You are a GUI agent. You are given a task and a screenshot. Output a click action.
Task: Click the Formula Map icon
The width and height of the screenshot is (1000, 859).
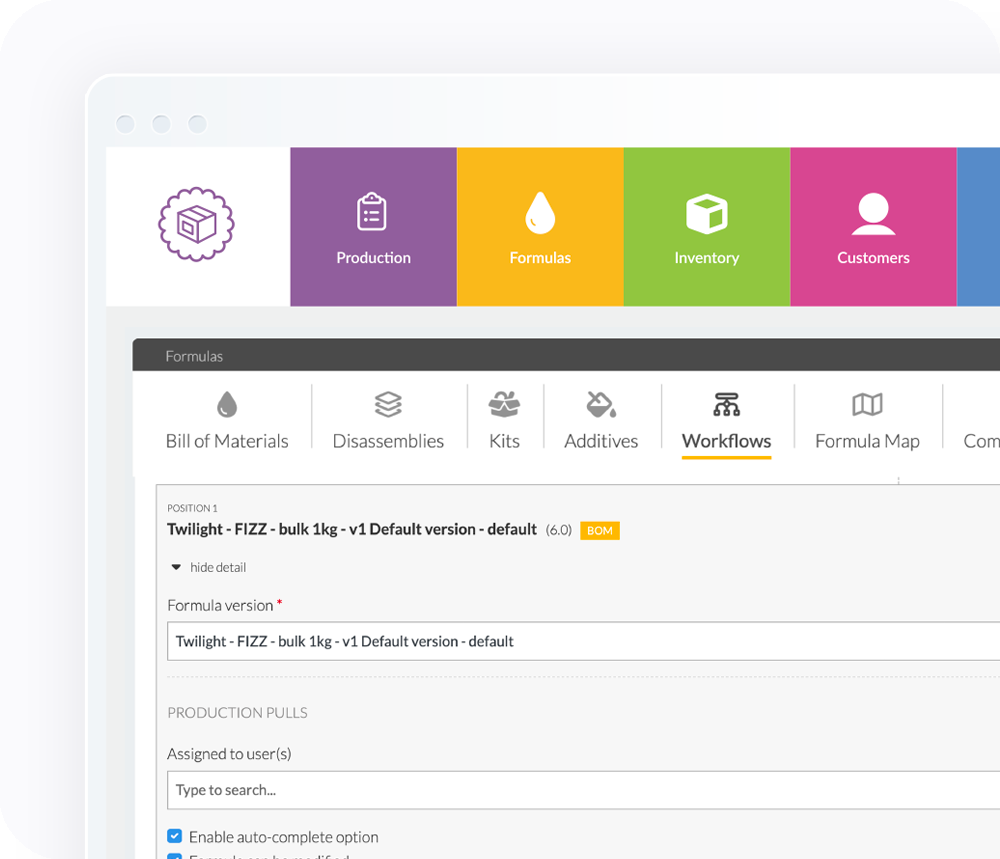coord(867,404)
